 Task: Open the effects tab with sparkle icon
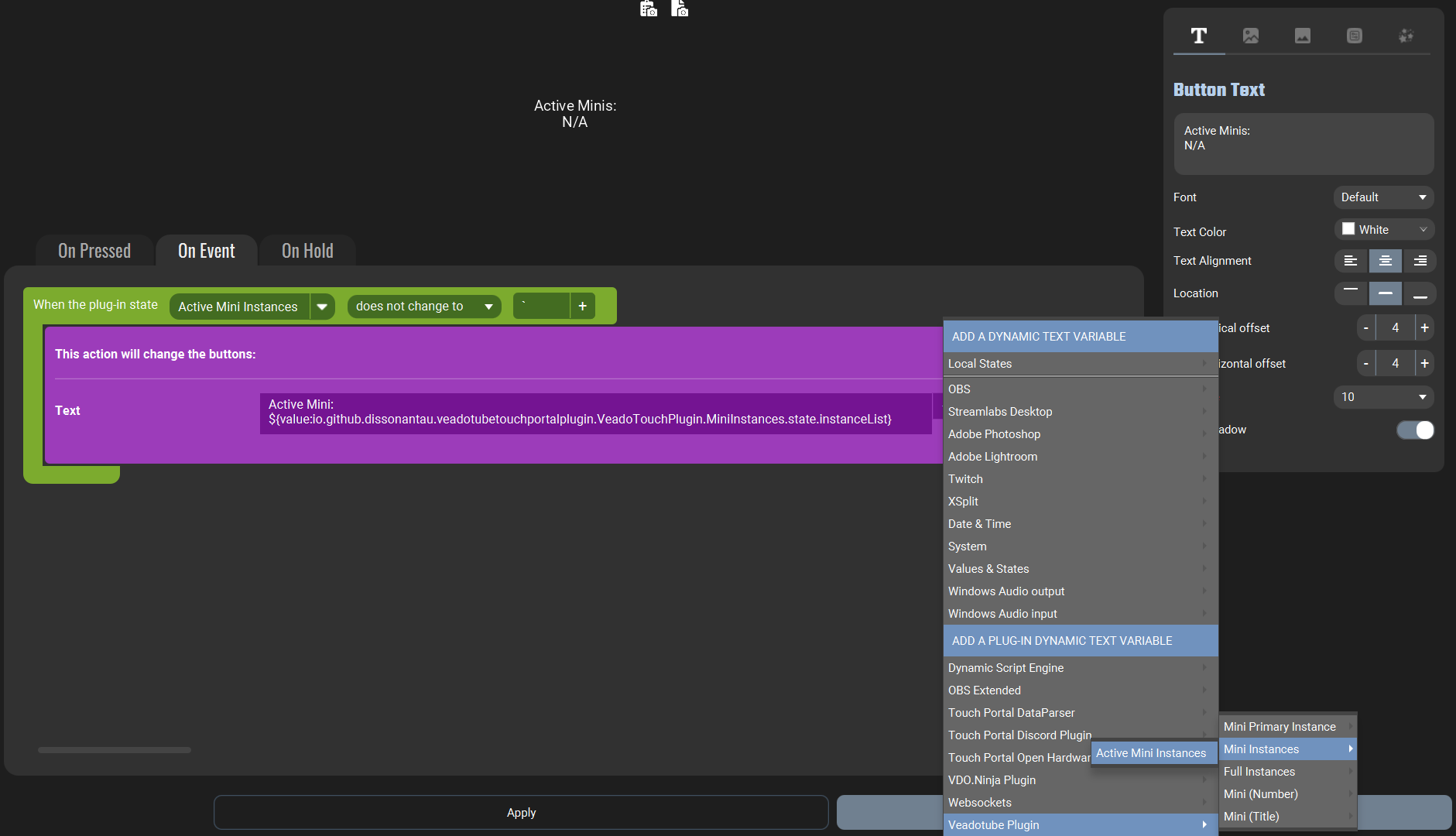tap(1406, 36)
